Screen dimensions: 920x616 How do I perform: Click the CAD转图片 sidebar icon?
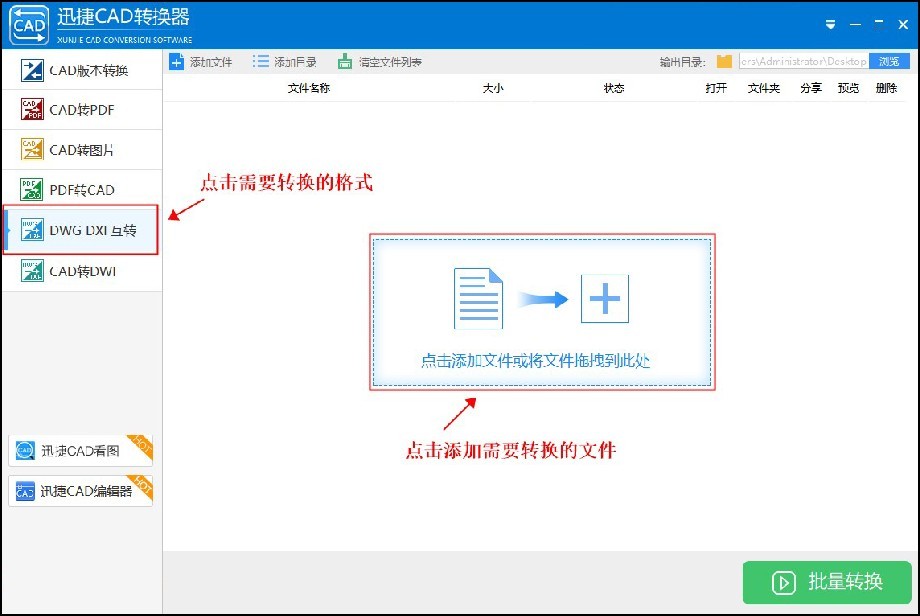(x=32, y=150)
